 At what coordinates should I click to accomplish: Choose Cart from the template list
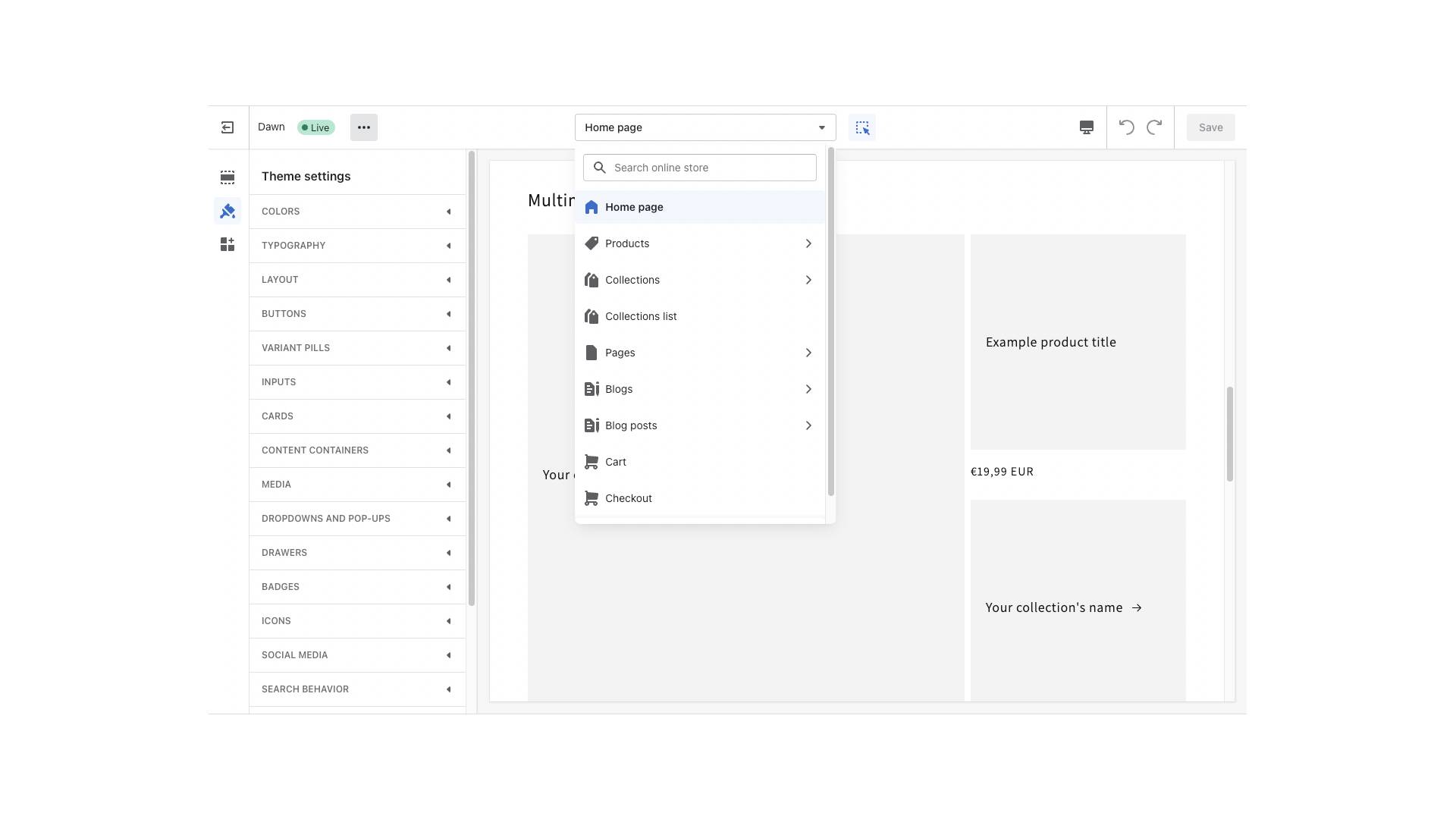click(x=700, y=462)
